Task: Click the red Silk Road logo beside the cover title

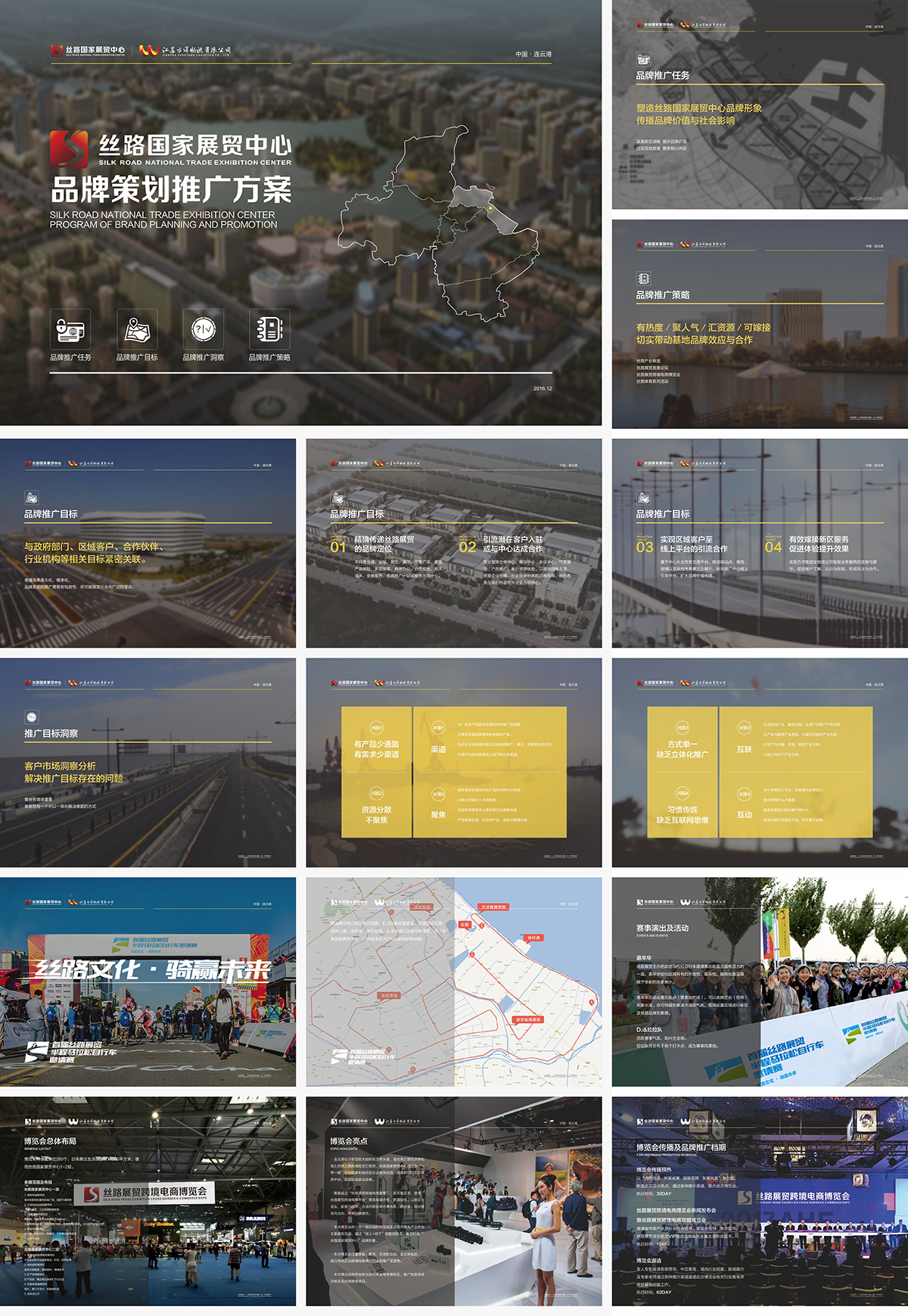Action: pos(69,149)
